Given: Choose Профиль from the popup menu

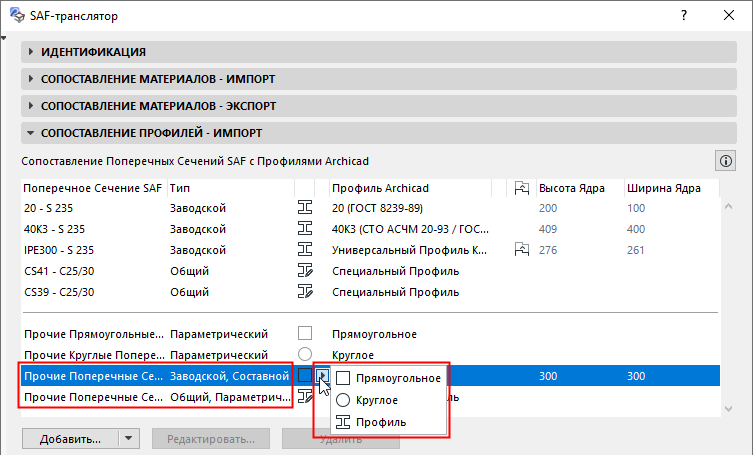Looking at the screenshot, I should tap(389, 422).
